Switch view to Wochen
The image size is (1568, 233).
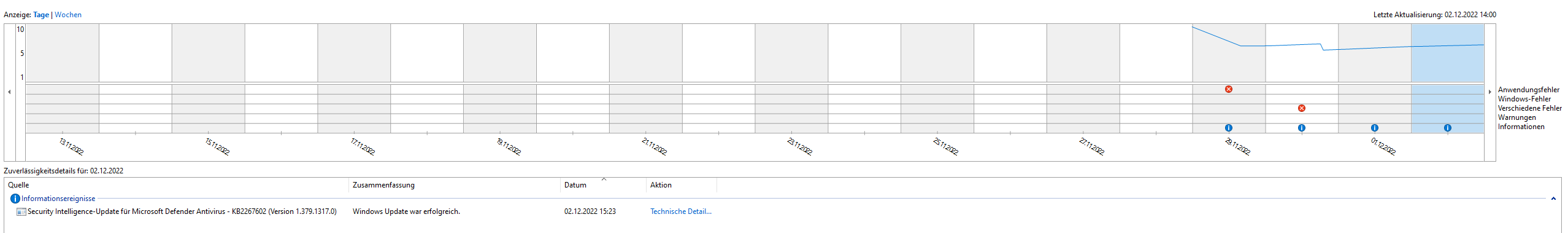pos(68,15)
